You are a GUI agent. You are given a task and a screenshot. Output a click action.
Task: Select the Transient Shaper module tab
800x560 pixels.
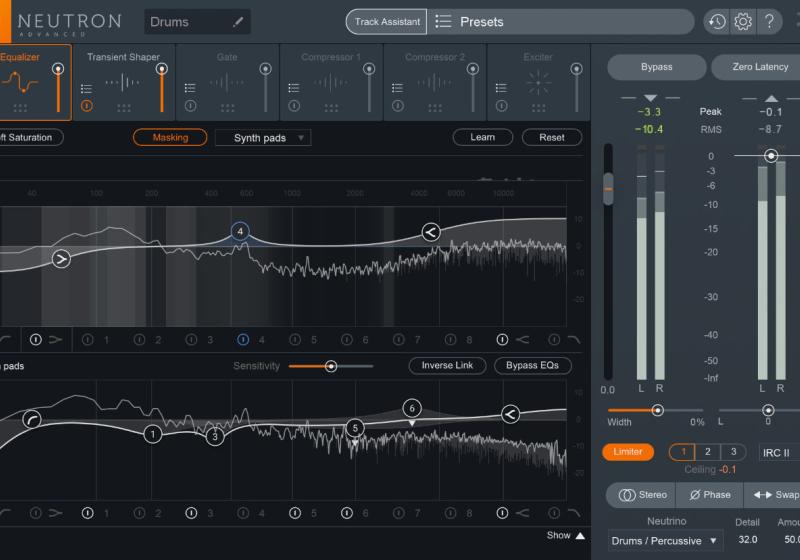[124, 82]
